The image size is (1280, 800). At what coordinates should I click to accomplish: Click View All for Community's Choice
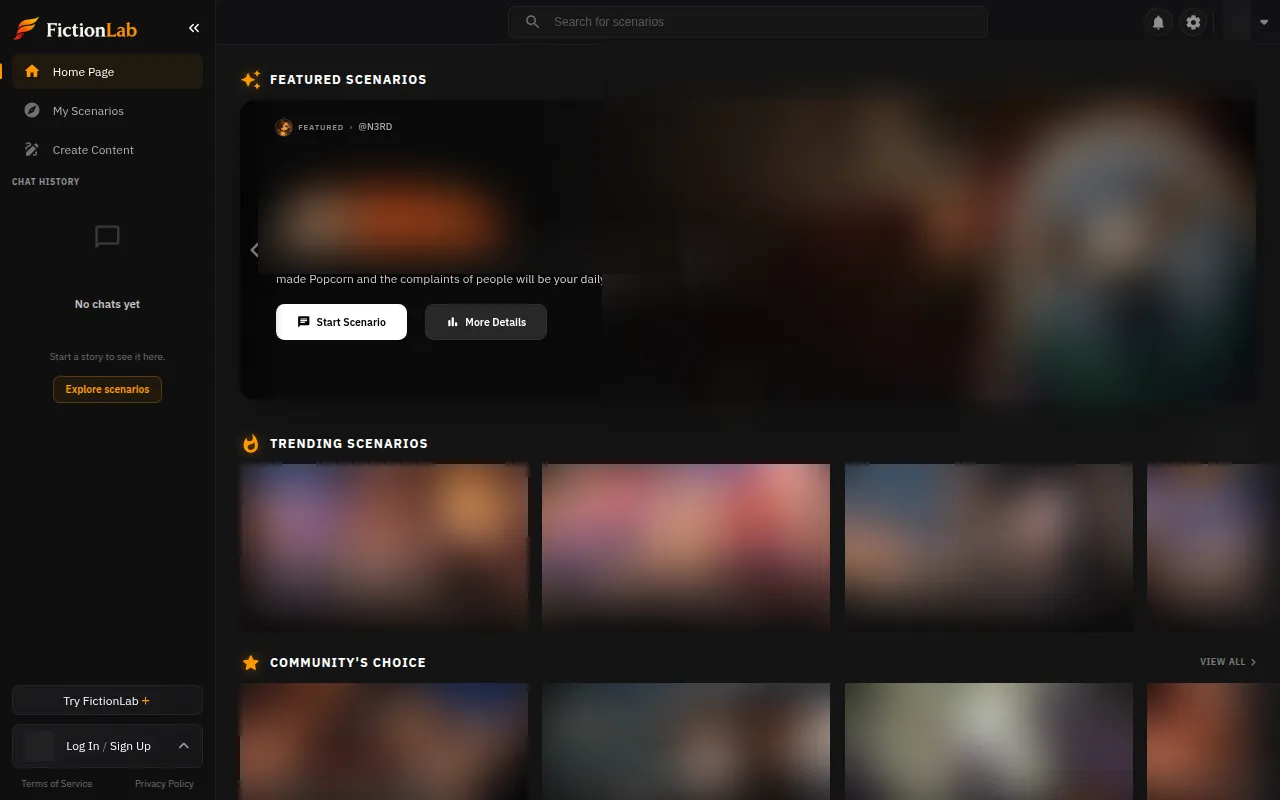[1228, 662]
